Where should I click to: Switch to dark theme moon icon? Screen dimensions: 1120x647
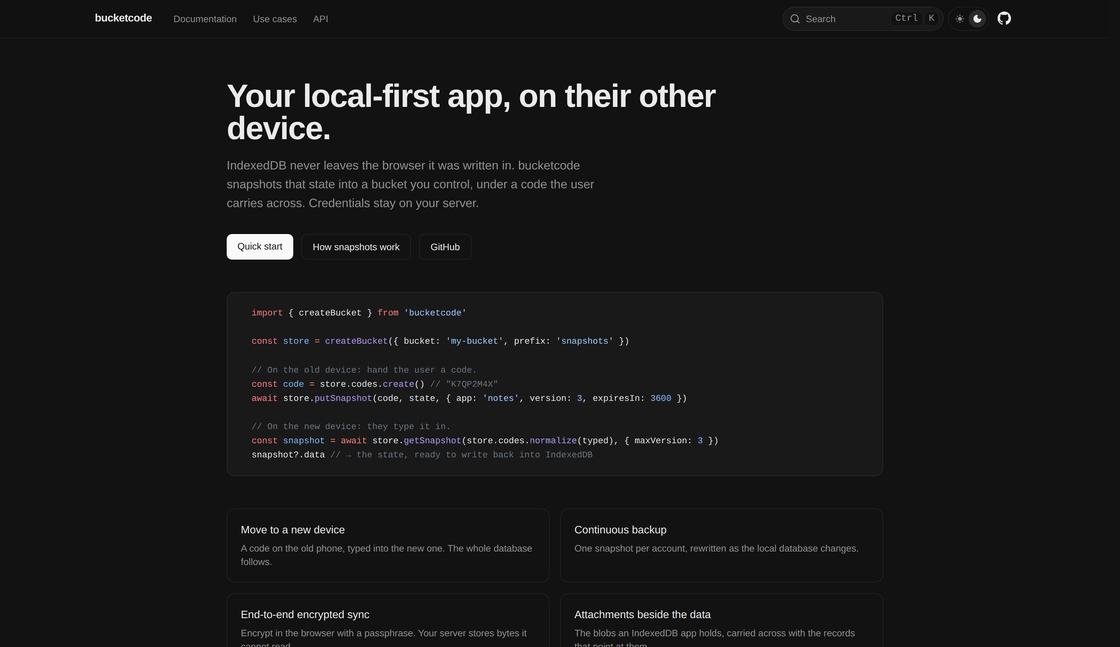click(x=977, y=19)
